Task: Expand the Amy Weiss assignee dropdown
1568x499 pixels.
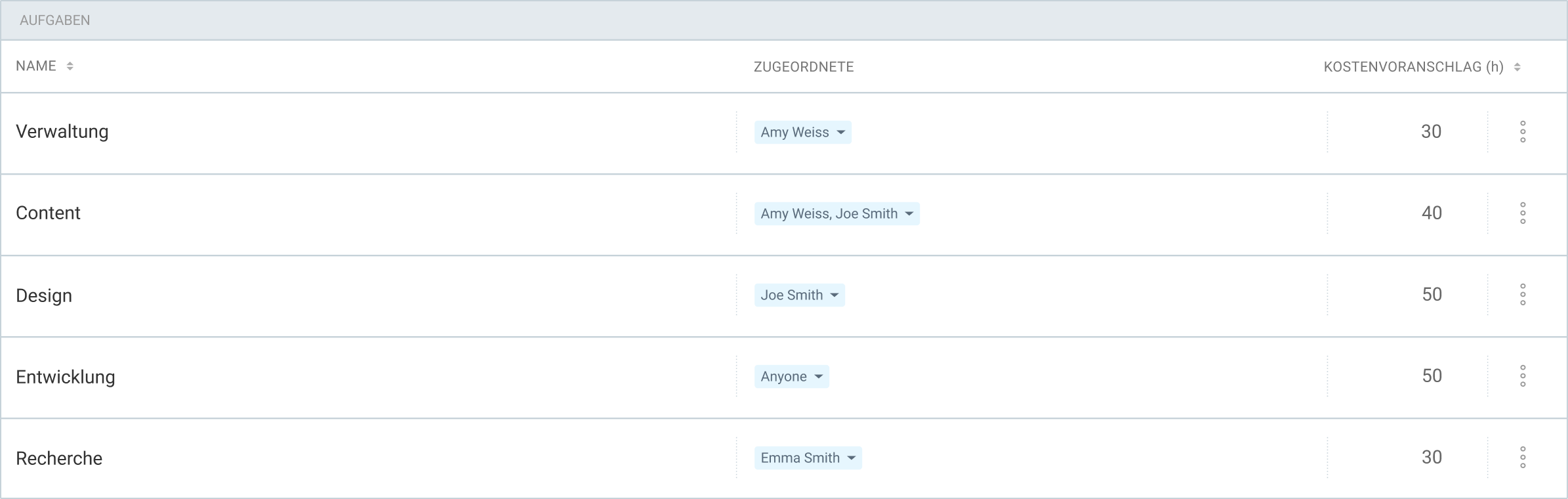Action: (x=802, y=132)
